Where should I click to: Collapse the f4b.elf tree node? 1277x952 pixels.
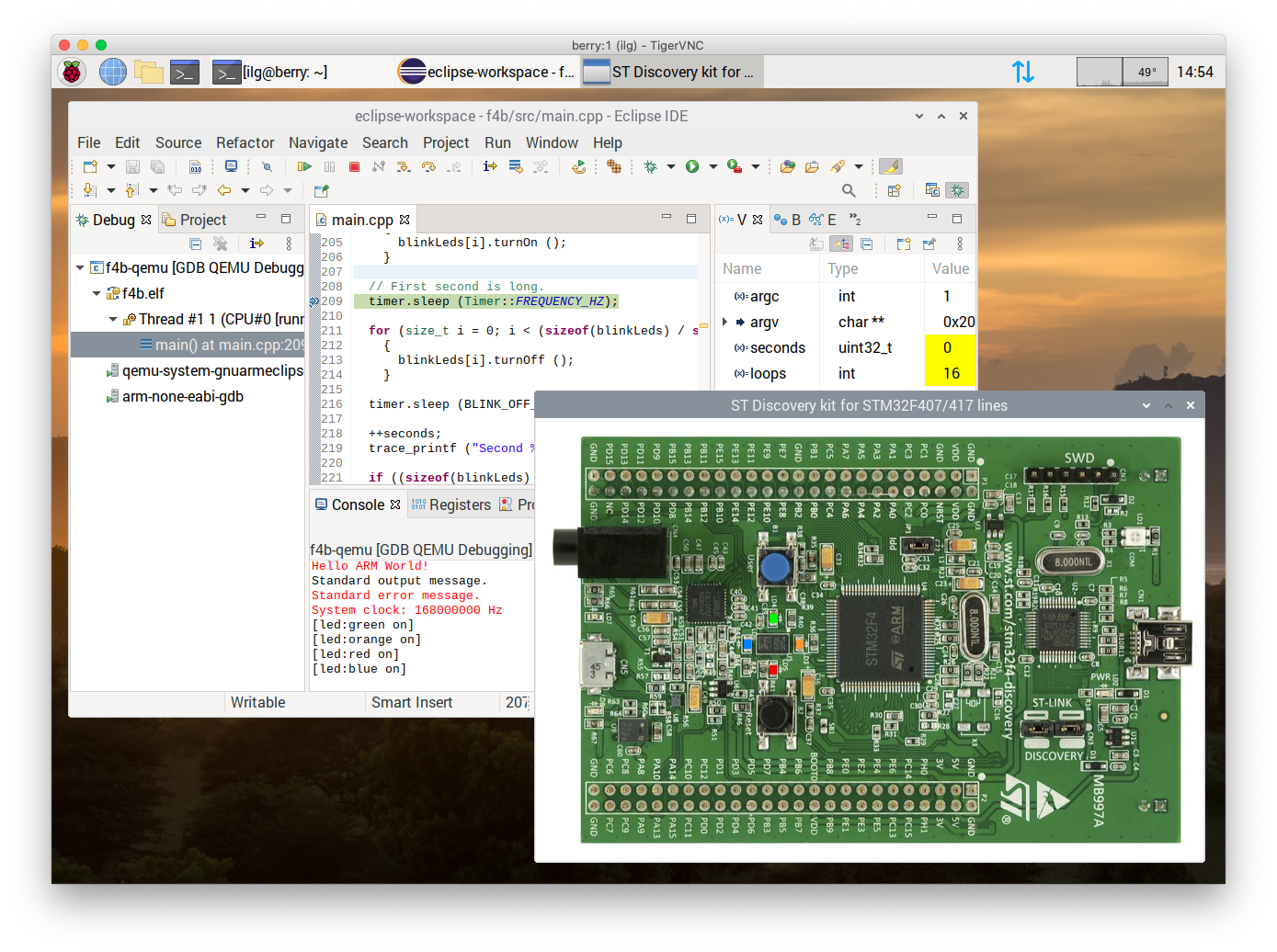tap(97, 293)
